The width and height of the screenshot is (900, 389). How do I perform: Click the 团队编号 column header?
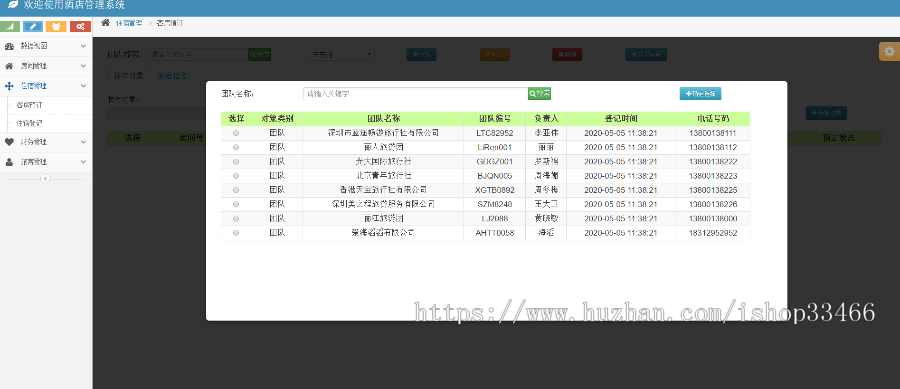(495, 119)
